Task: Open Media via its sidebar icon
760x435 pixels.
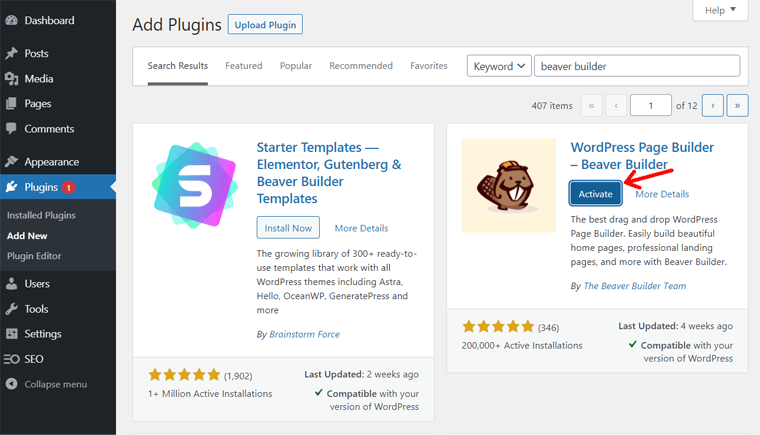Action: tap(12, 78)
